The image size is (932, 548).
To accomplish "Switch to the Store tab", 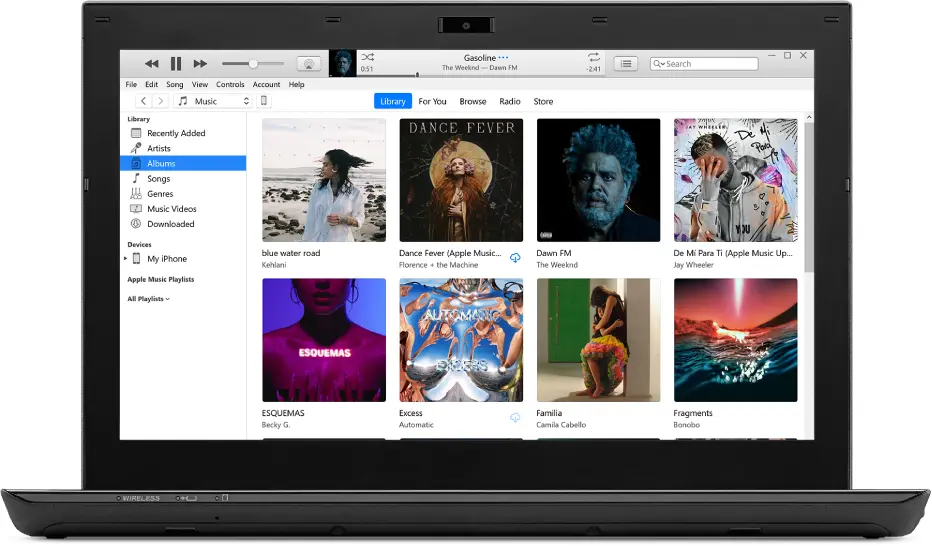I will pos(543,102).
